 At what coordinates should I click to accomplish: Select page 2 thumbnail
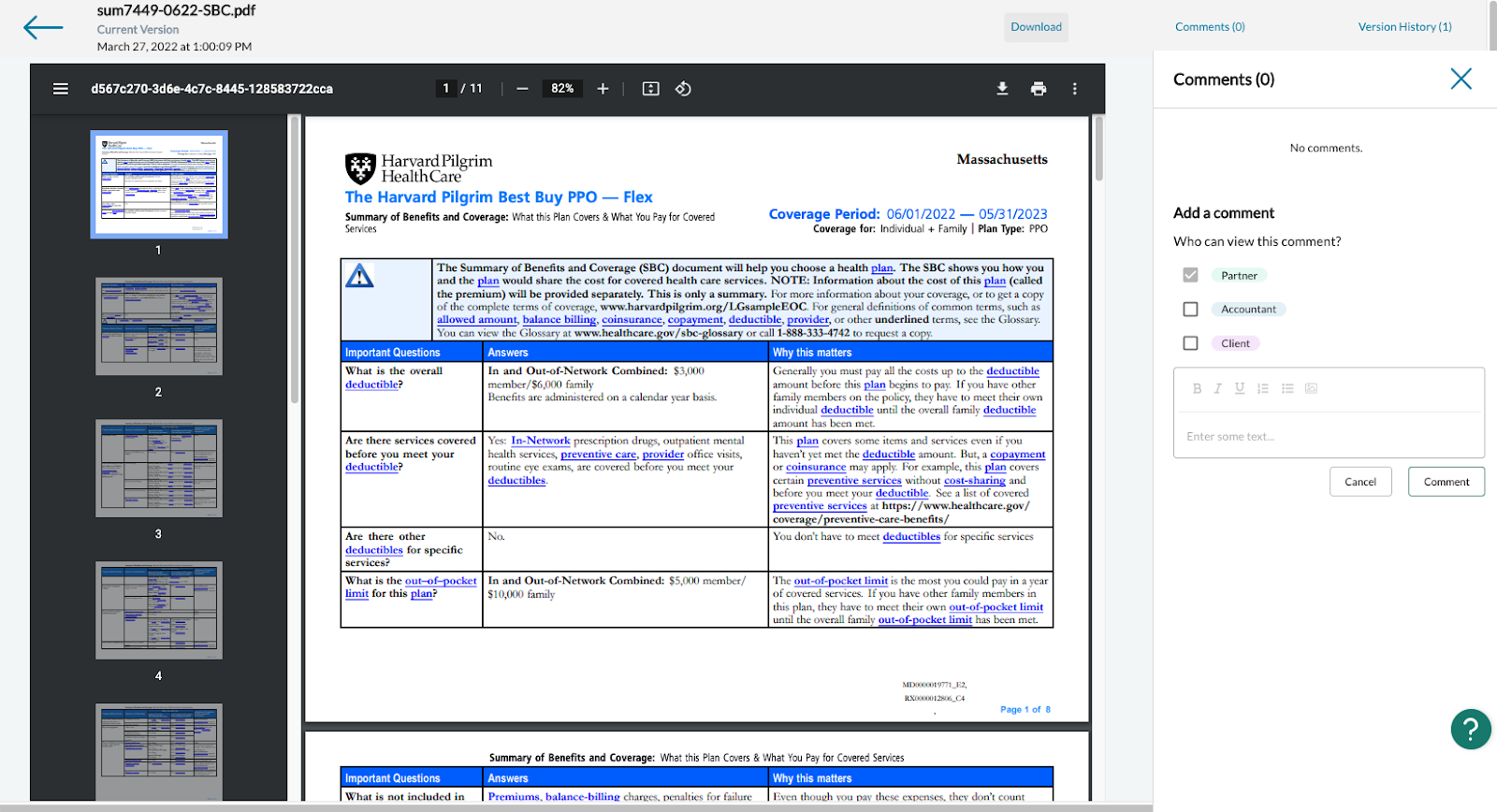159,326
